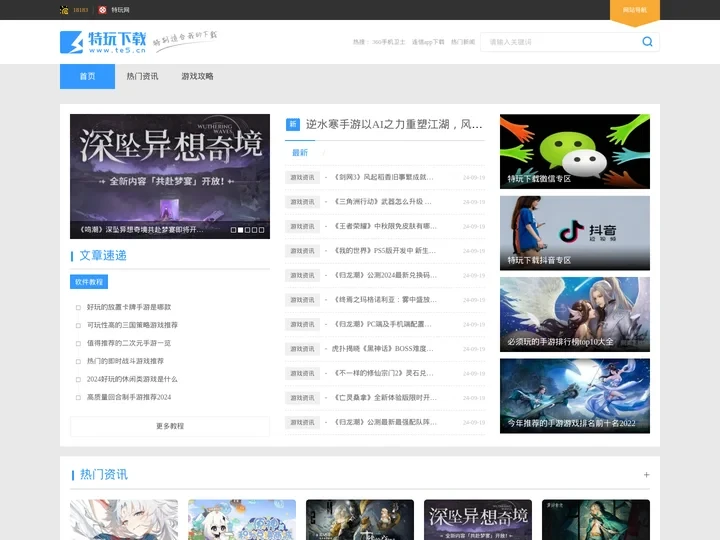Open news 《剑网3》风起稻香旧事繁成就
Image resolution: width=720 pixels, height=540 pixels.
(382, 177)
